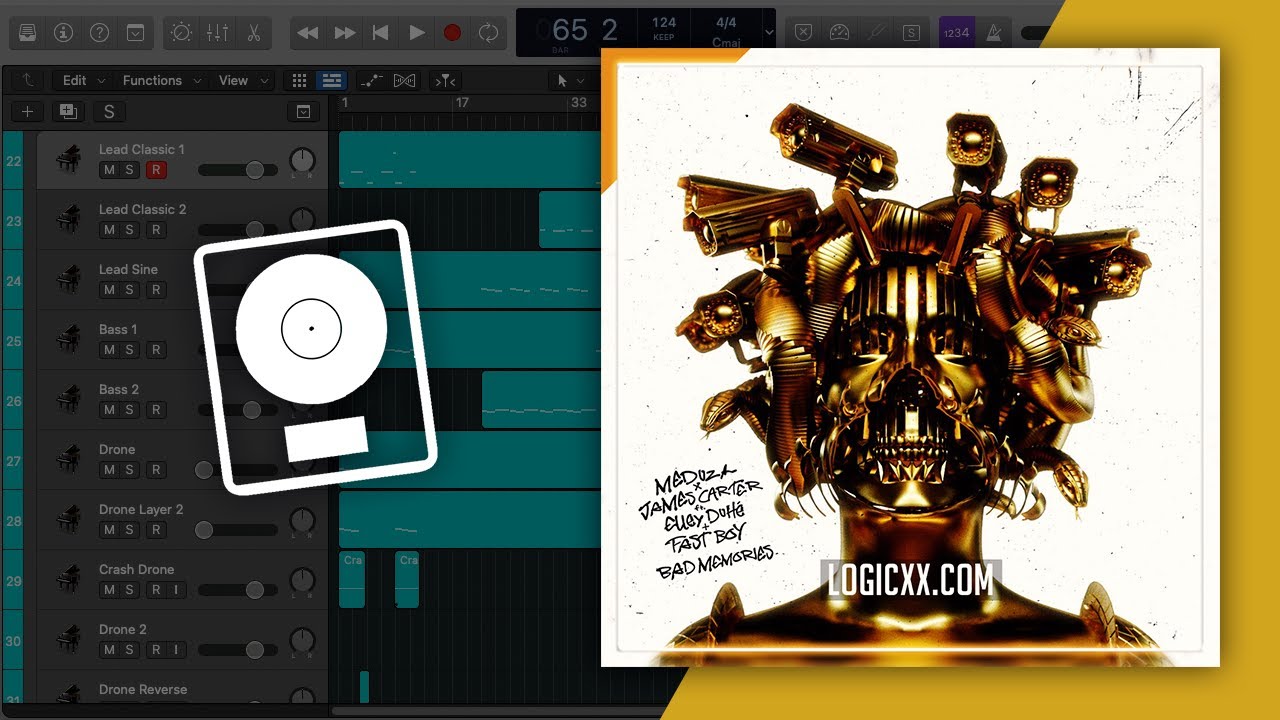Switch to the highlighted list view button
The height and width of the screenshot is (720, 1280).
[x=331, y=81]
